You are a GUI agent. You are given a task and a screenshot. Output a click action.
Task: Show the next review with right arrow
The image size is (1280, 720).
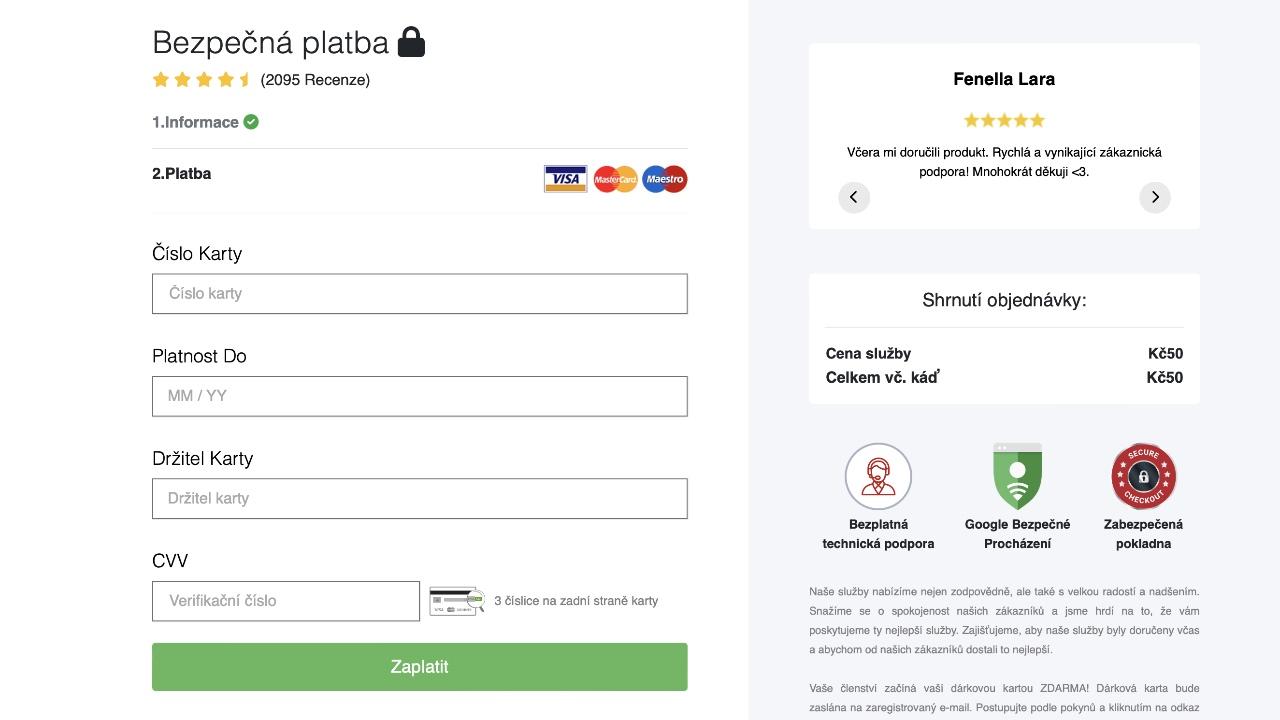pos(1155,197)
